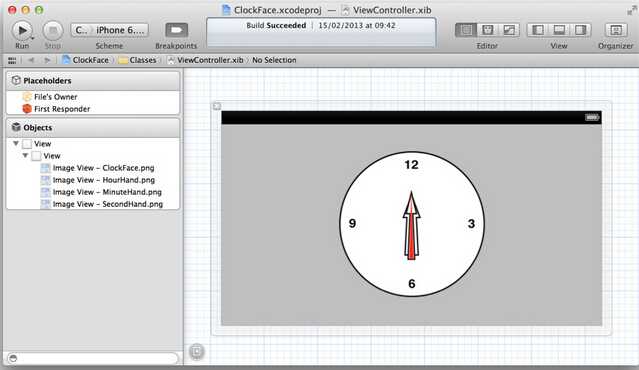The width and height of the screenshot is (639, 370).
Task: Click the ClockFace.xcodeproj title icon
Action: click(x=226, y=10)
